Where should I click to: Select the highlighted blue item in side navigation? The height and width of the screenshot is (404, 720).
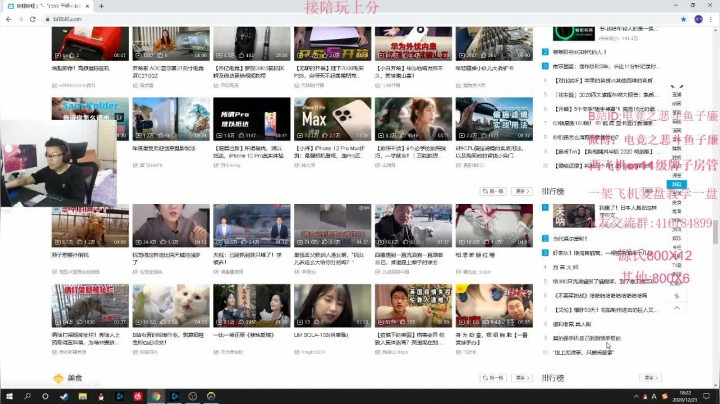click(x=676, y=185)
